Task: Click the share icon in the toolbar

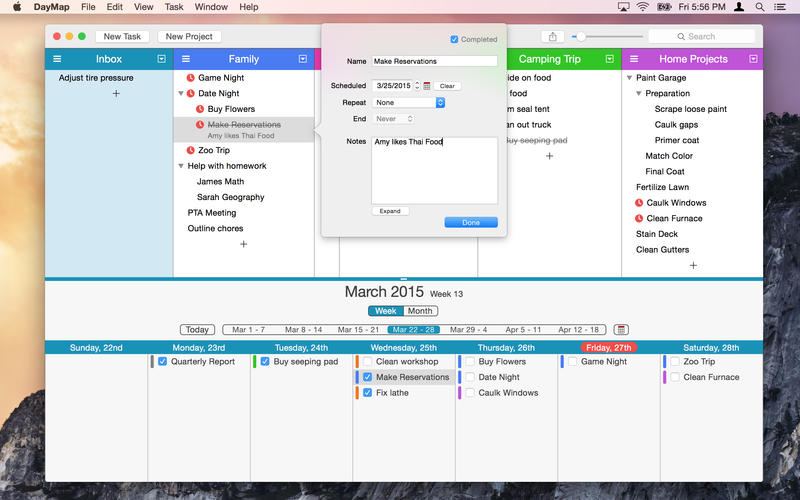Action: pos(553,36)
